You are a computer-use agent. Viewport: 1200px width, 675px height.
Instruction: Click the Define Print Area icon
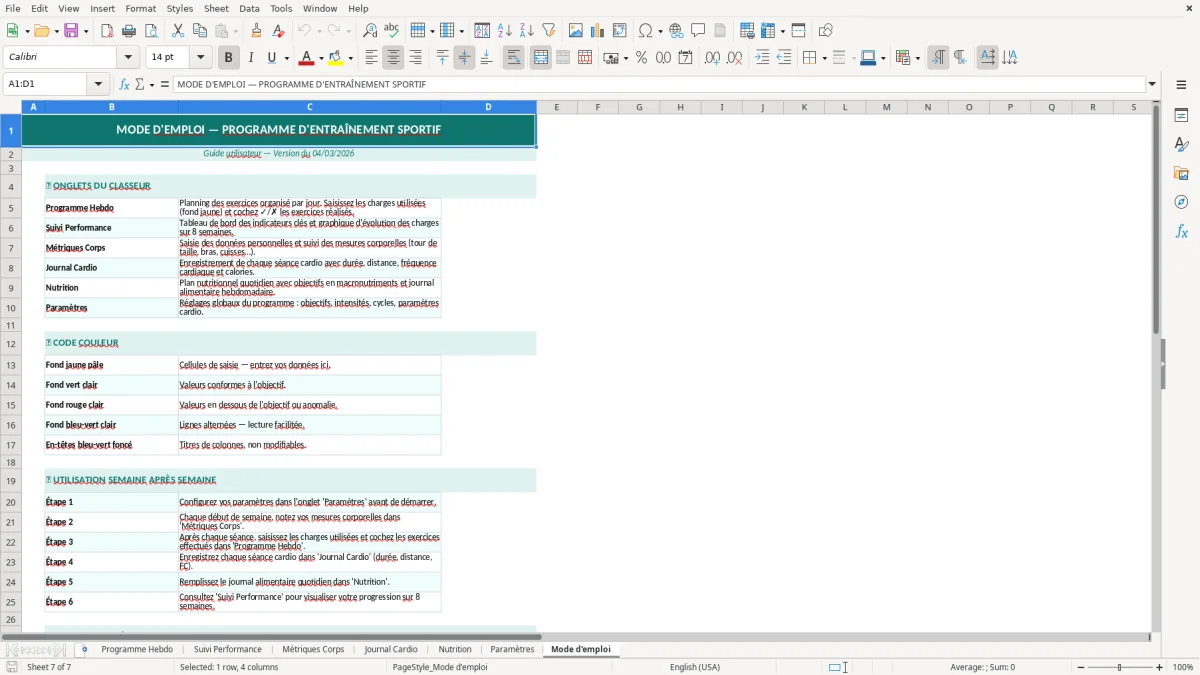(x=747, y=31)
